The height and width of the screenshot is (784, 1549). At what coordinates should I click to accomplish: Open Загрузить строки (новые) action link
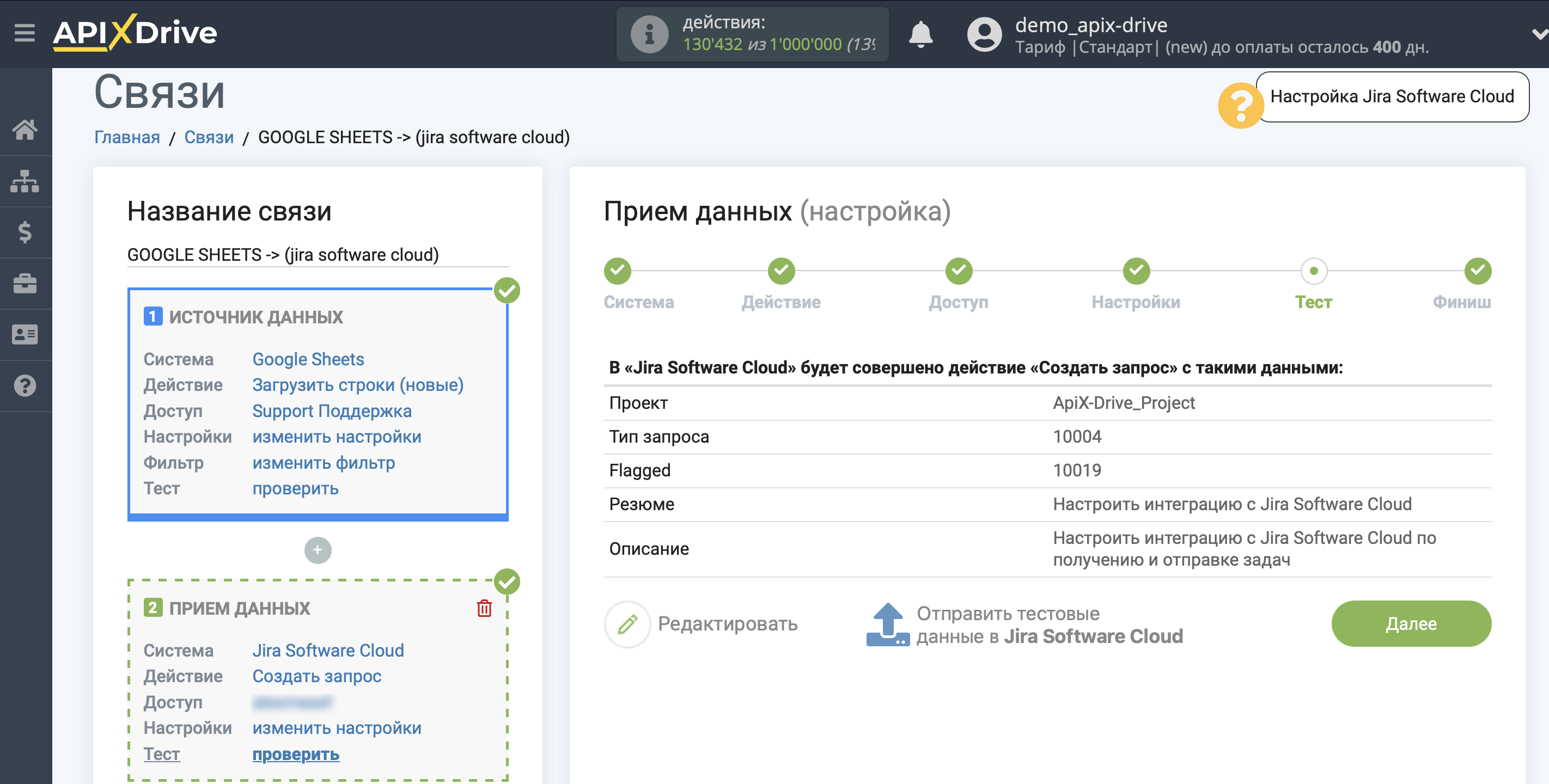358,385
